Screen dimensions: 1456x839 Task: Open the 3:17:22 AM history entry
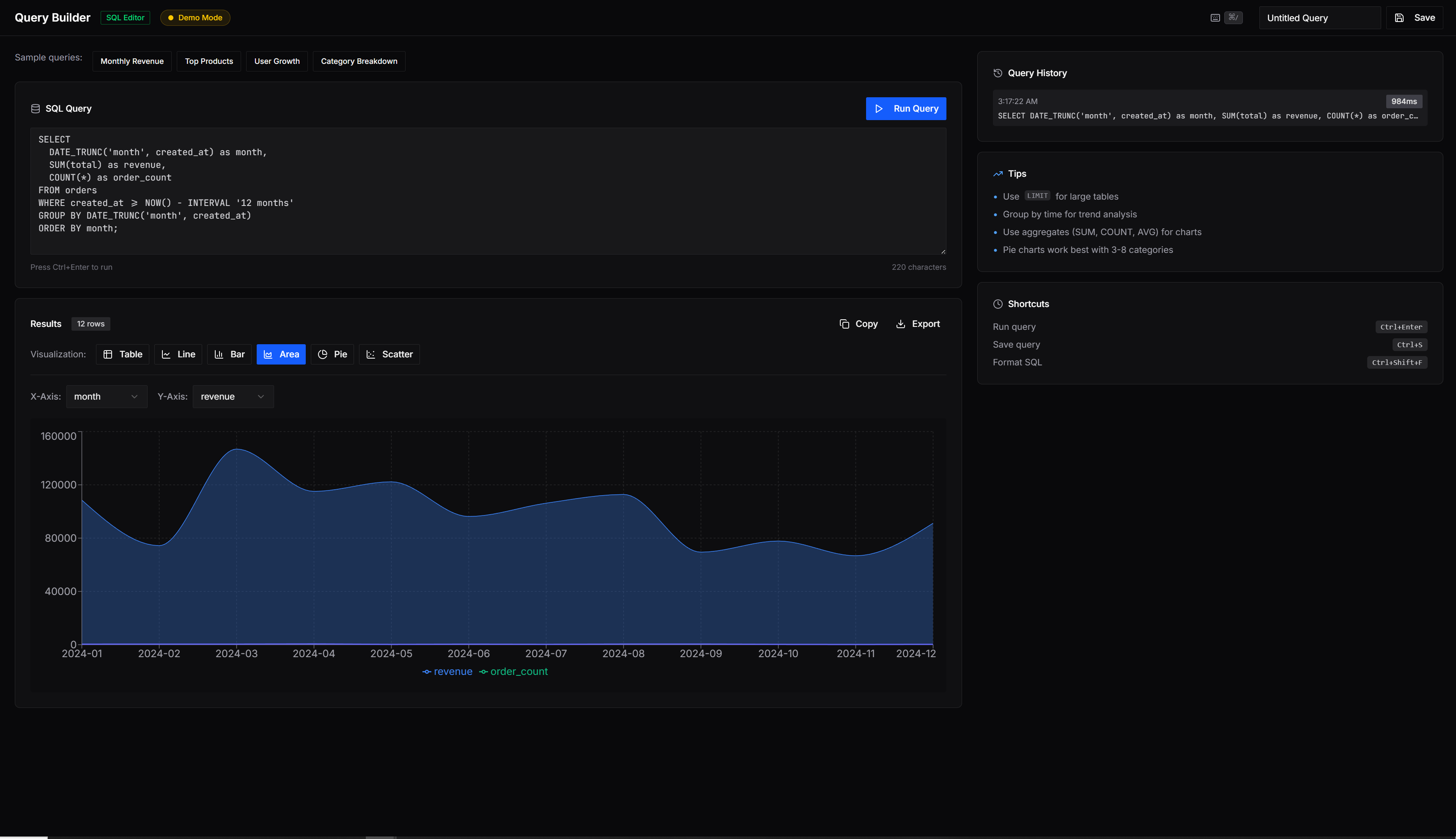tap(1210, 108)
